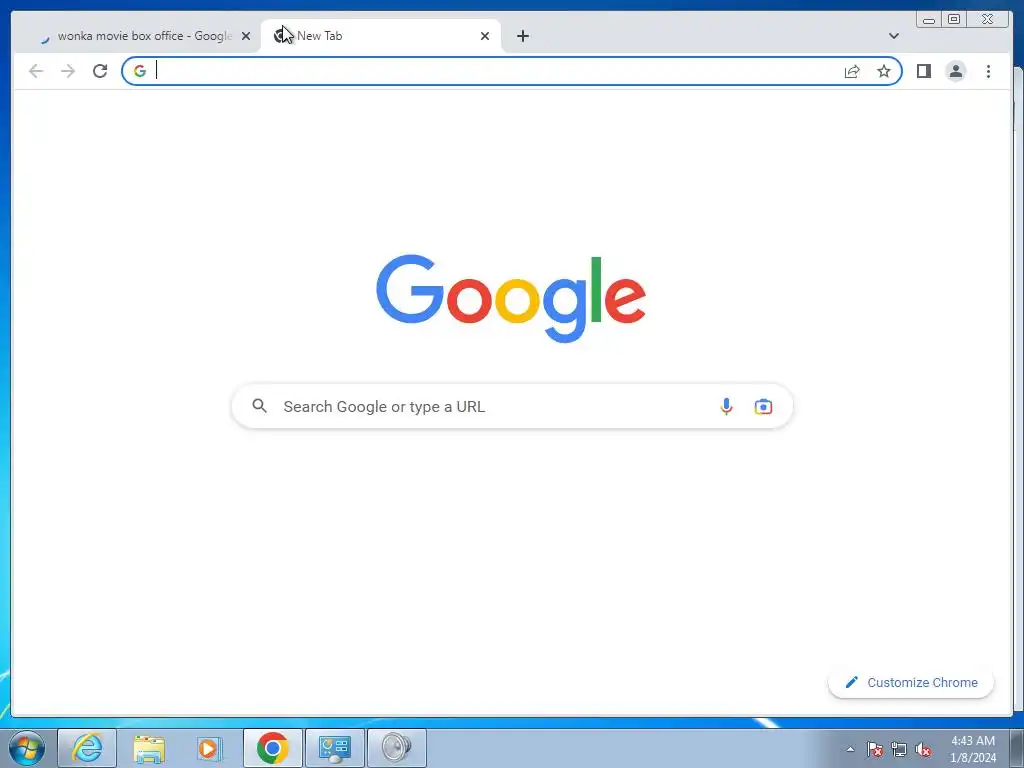Open a new tab with plus button
This screenshot has height=768, width=1024.
(x=522, y=36)
